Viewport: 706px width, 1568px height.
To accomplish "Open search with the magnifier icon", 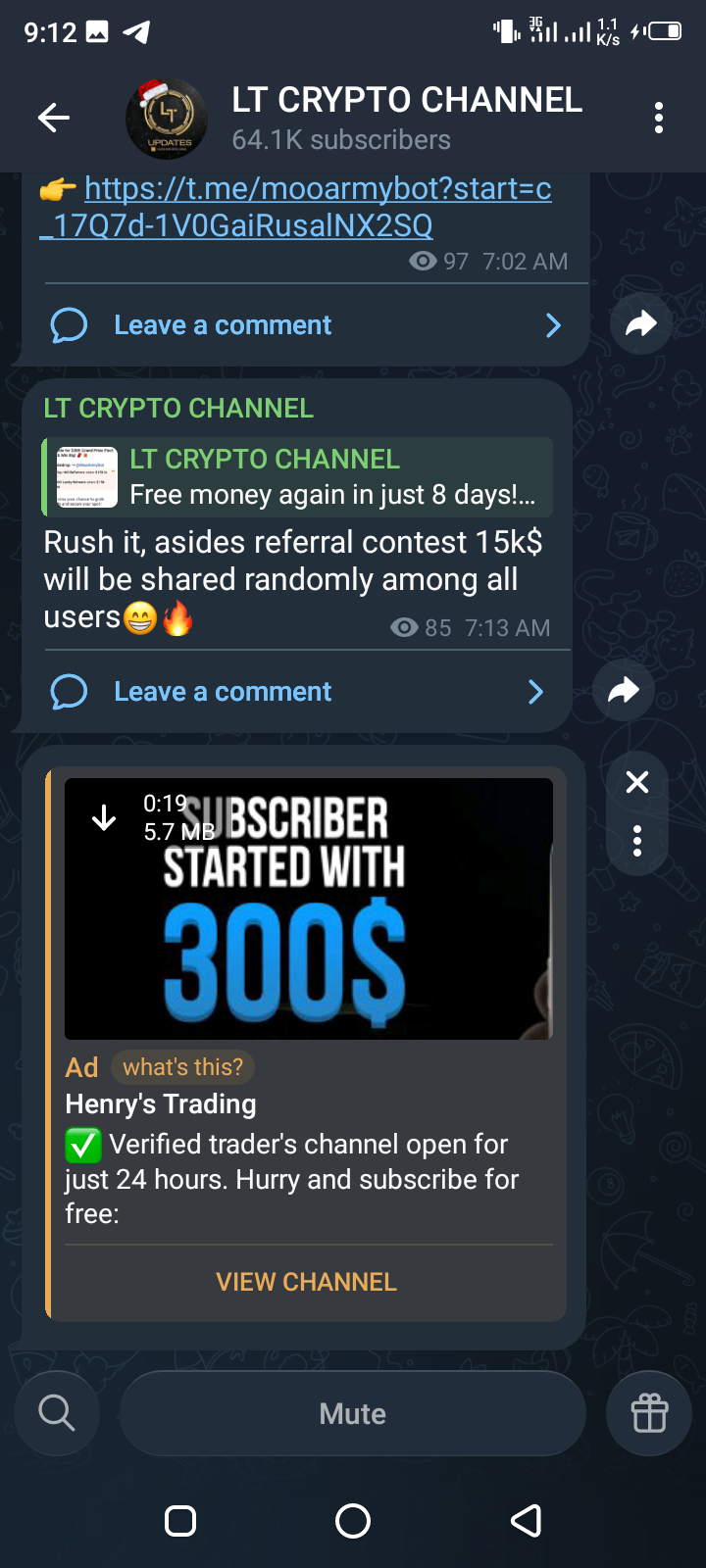I will coord(56,1413).
